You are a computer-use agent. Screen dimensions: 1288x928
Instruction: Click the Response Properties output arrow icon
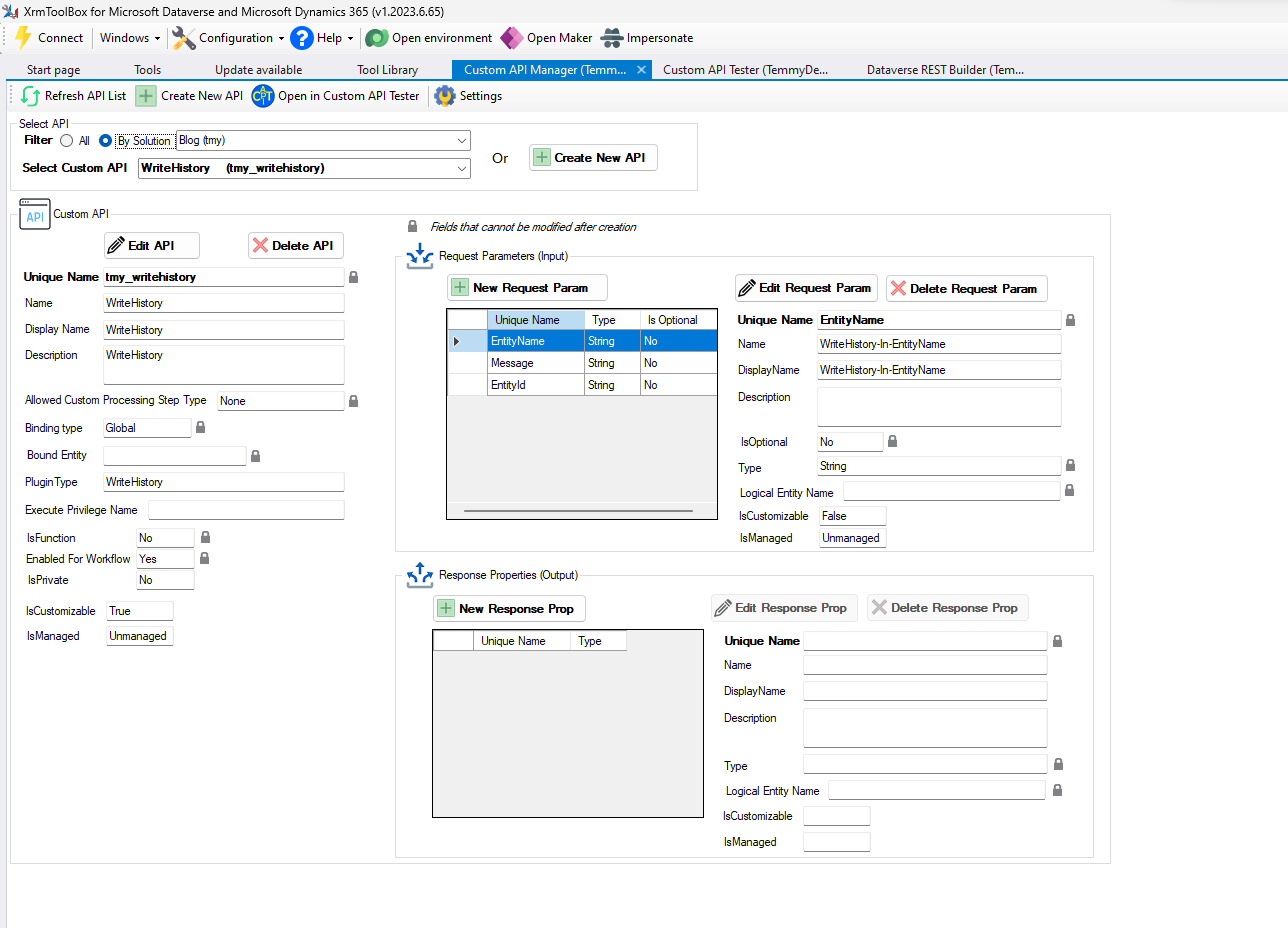point(418,575)
